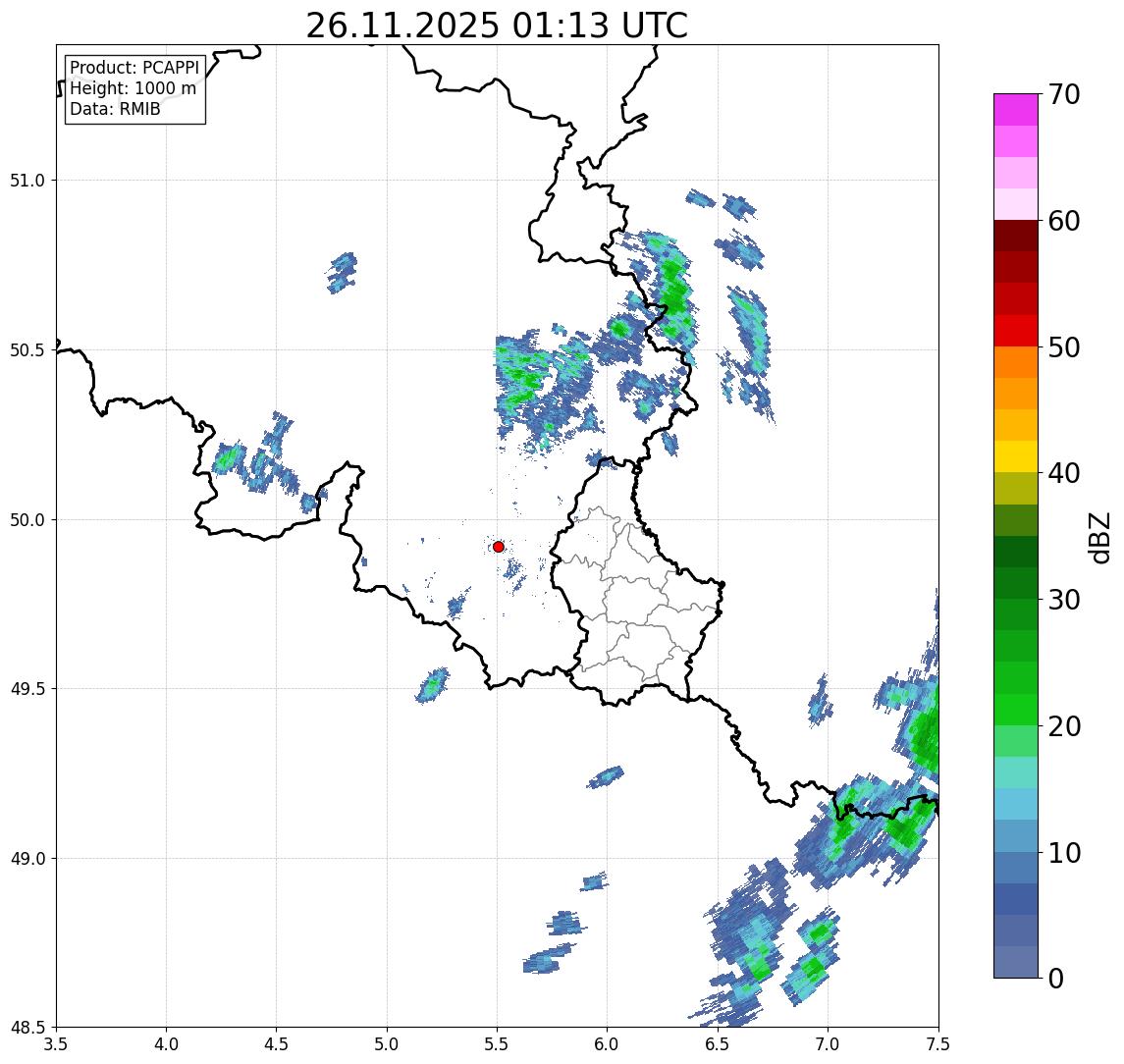Click the longitude tick label 4.0
This screenshot has width=1124, height=1064.
pyautogui.click(x=166, y=1044)
